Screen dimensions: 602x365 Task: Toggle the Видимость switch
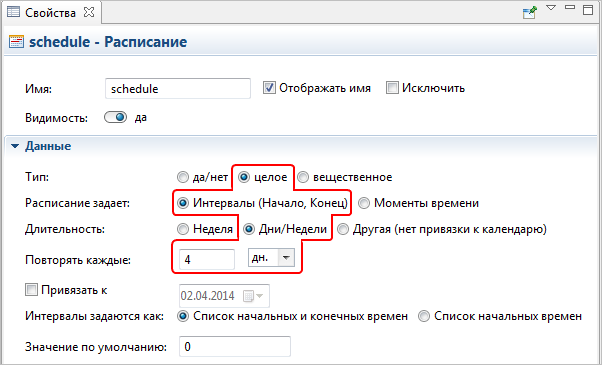click(116, 117)
